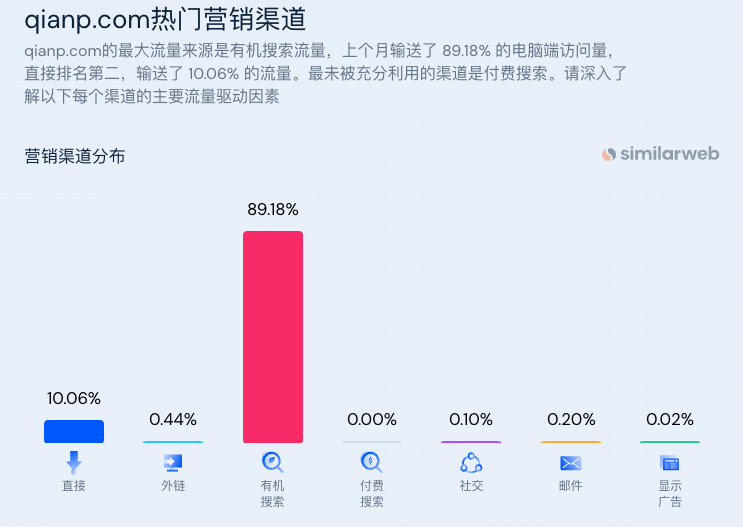Click the display ads (显示广告) icon

(670, 462)
